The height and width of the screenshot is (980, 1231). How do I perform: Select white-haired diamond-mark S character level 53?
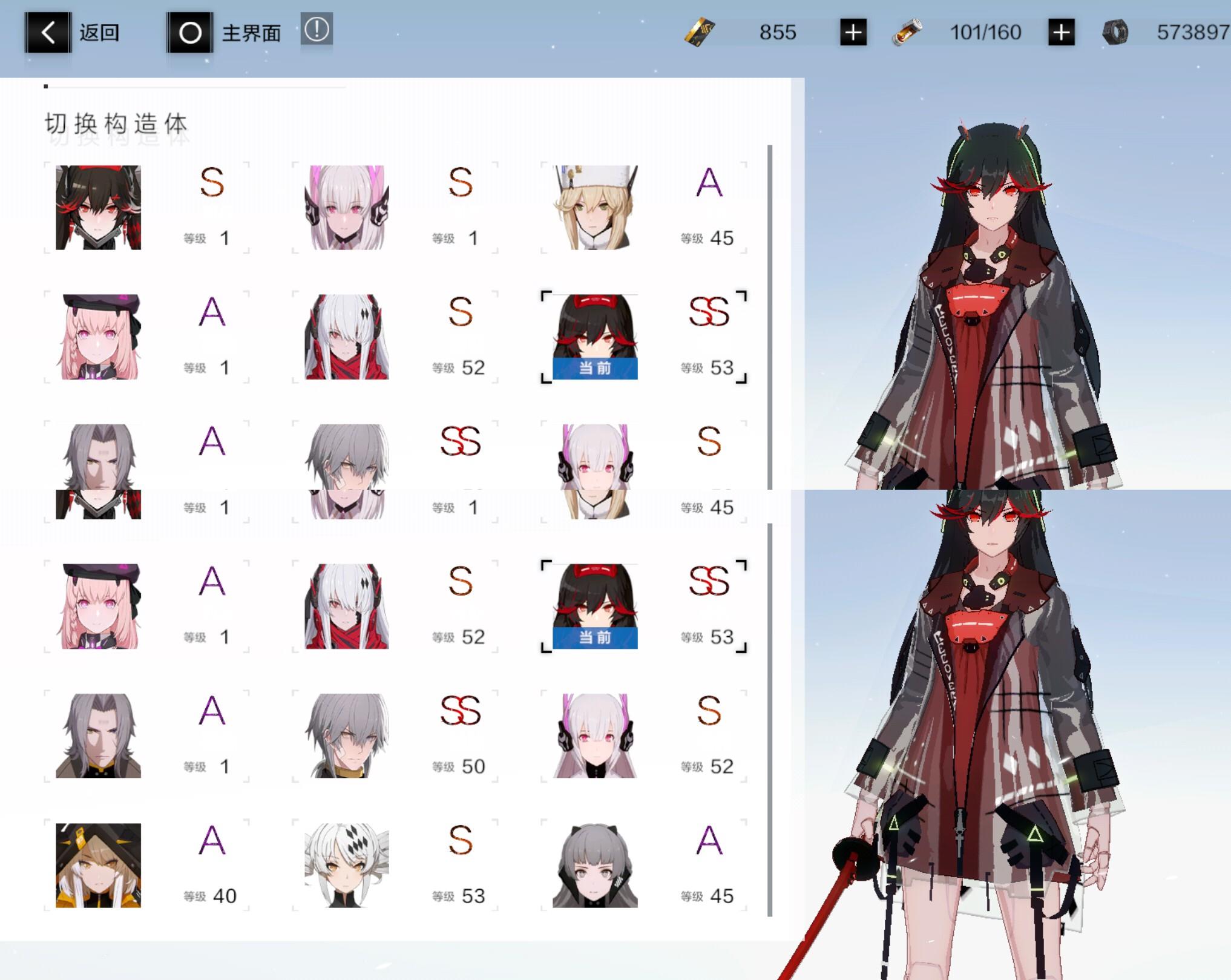tap(347, 865)
